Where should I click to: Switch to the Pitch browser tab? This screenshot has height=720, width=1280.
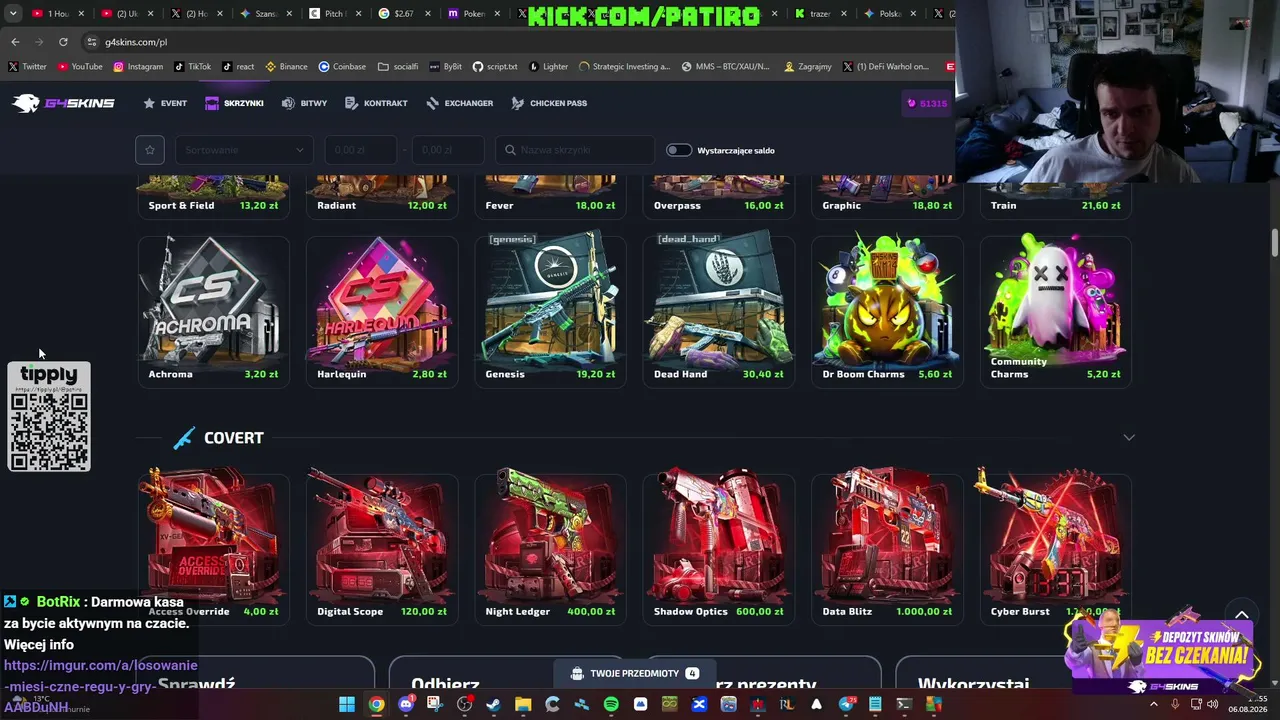pyautogui.click(x=334, y=14)
